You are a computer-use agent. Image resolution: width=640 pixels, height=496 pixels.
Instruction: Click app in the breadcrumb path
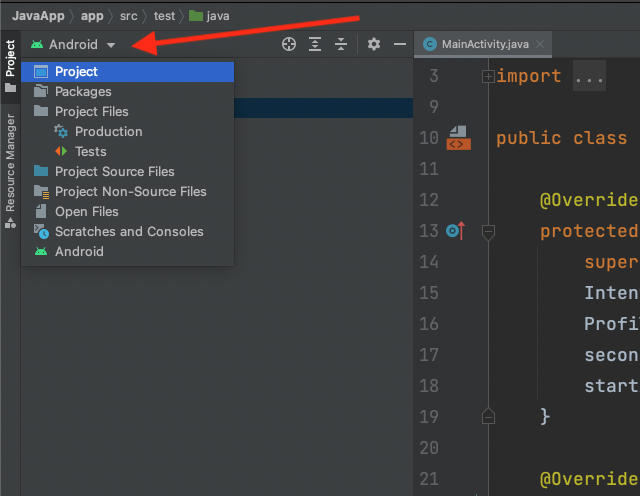[x=92, y=16]
